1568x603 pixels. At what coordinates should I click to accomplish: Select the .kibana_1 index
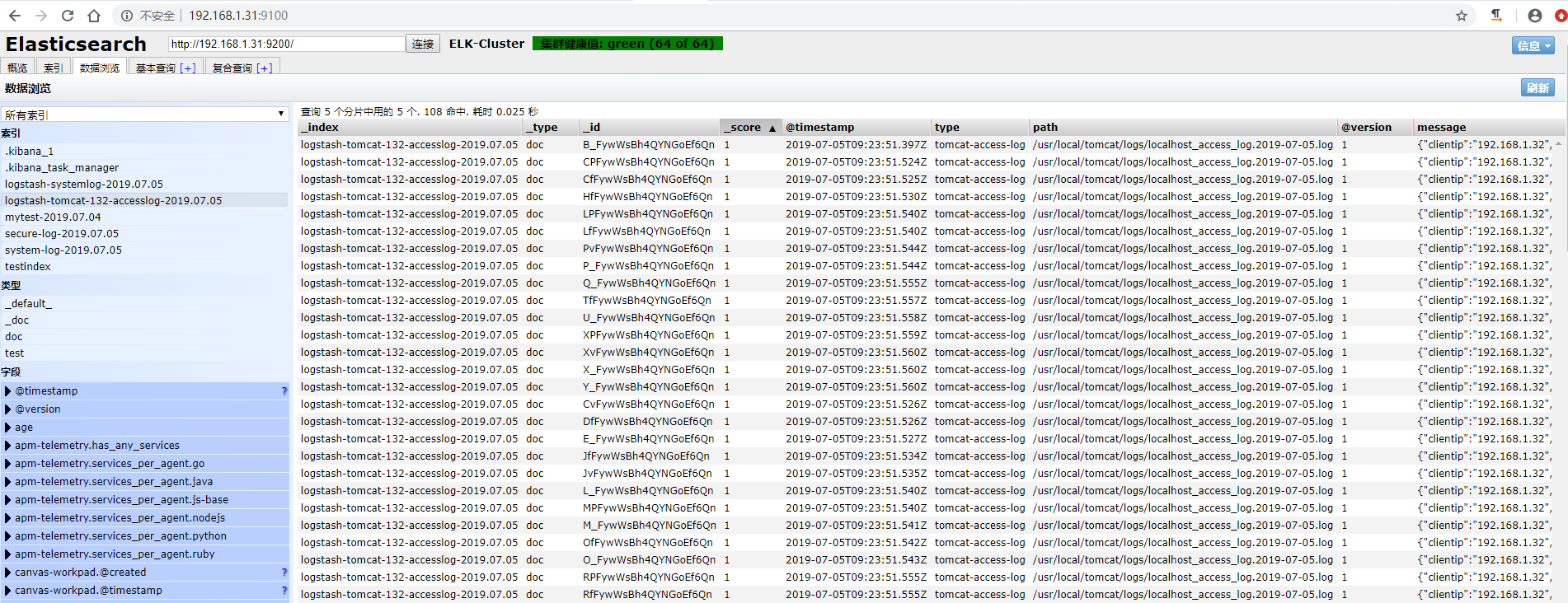click(145, 152)
